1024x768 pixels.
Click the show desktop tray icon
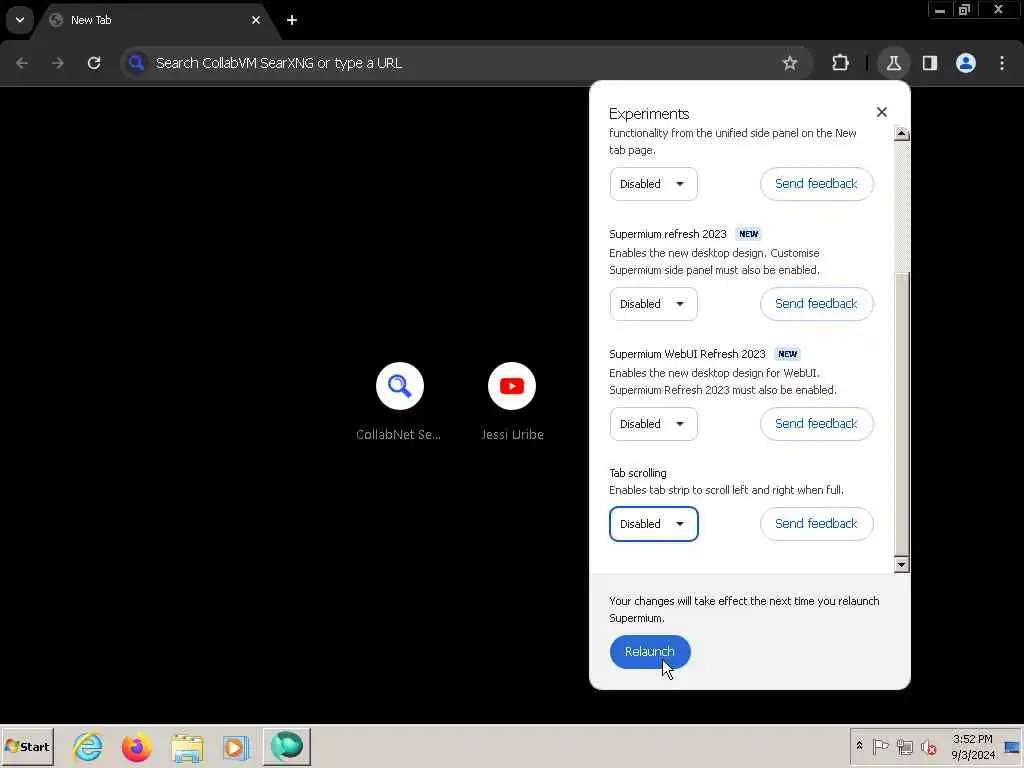click(1012, 747)
